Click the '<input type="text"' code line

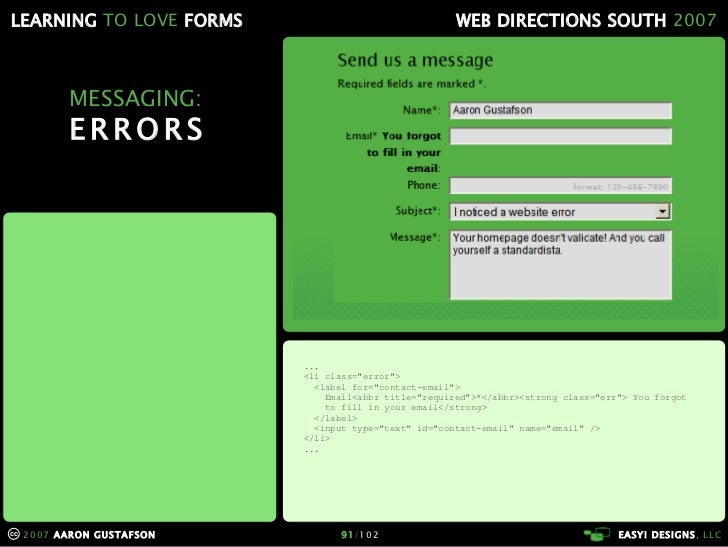457,428
